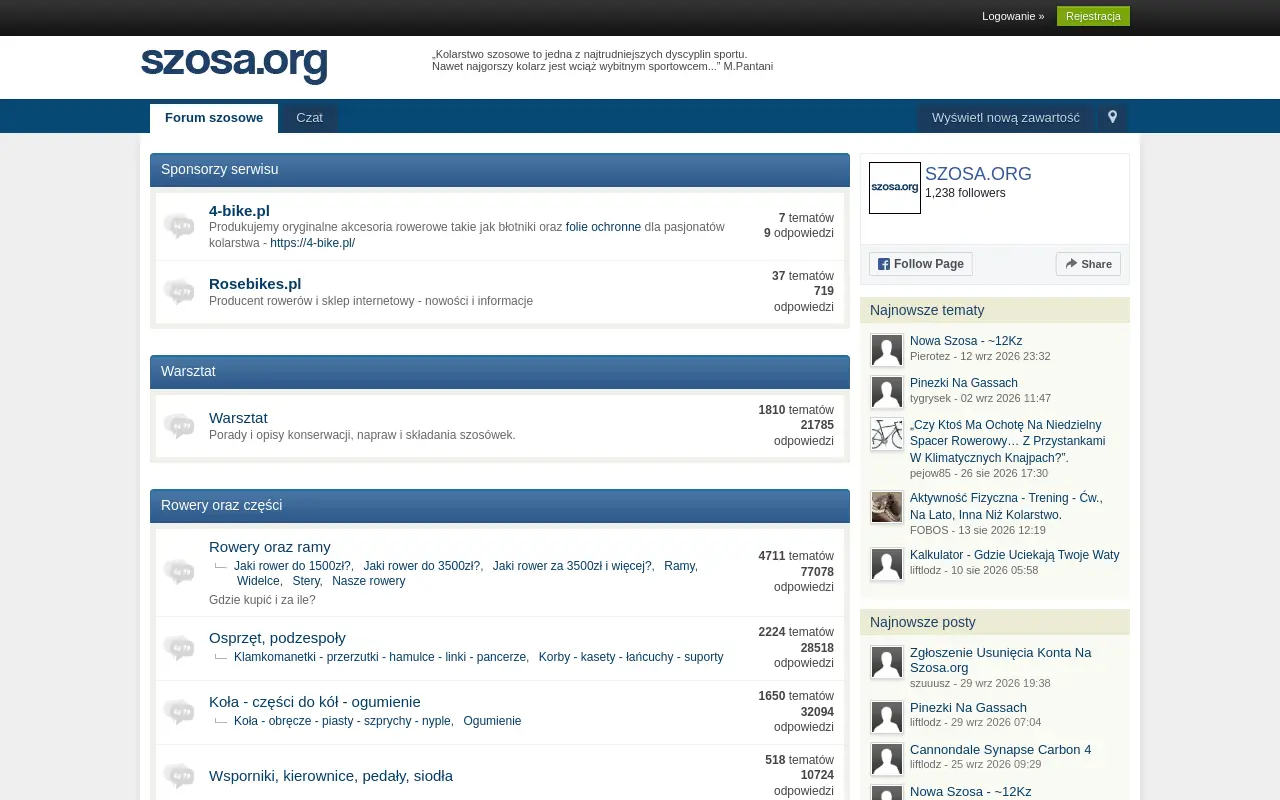Open the Nasze rowery subforum
1280x800 pixels.
click(x=369, y=581)
